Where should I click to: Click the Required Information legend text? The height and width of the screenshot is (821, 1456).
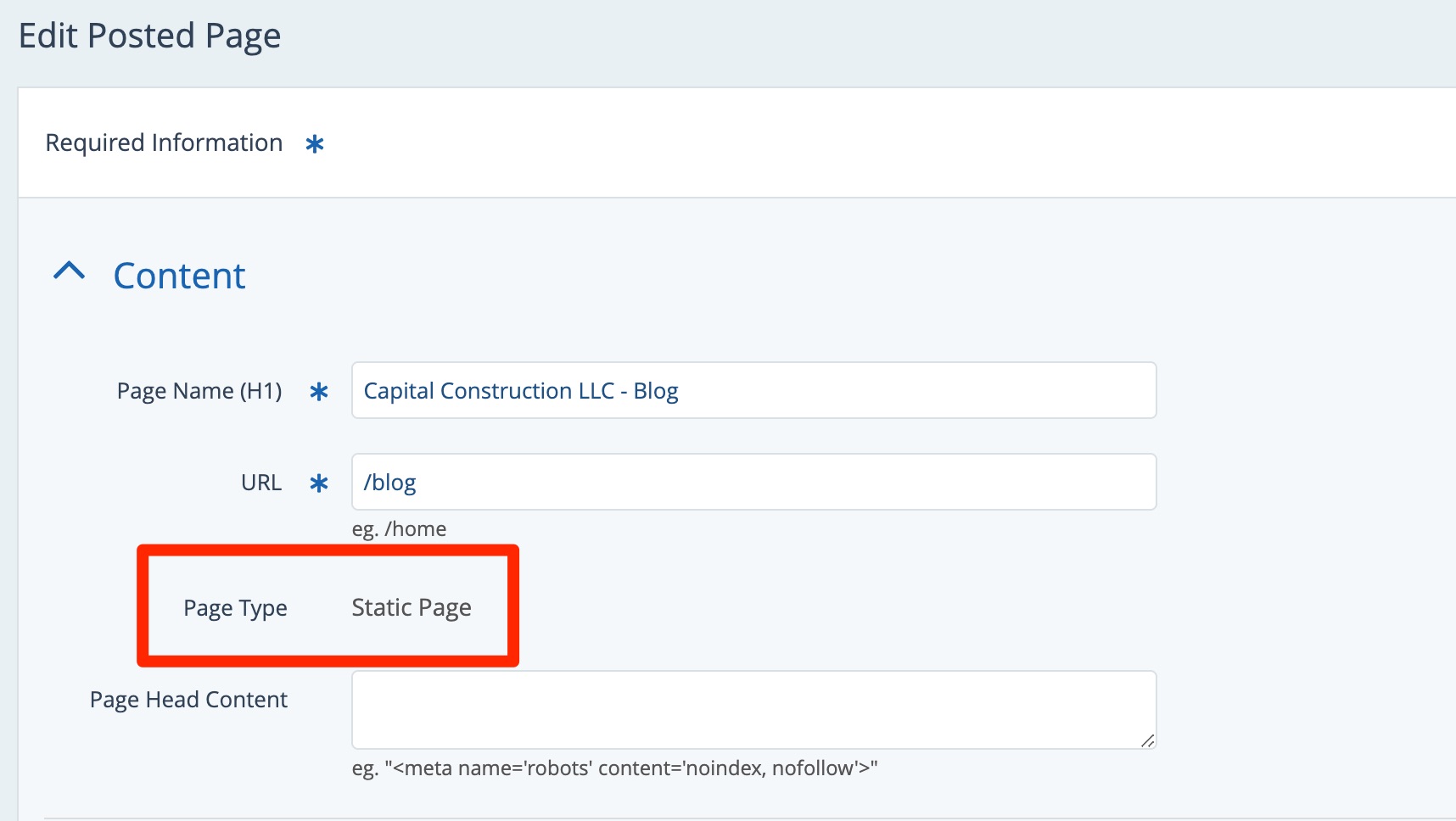point(164,142)
